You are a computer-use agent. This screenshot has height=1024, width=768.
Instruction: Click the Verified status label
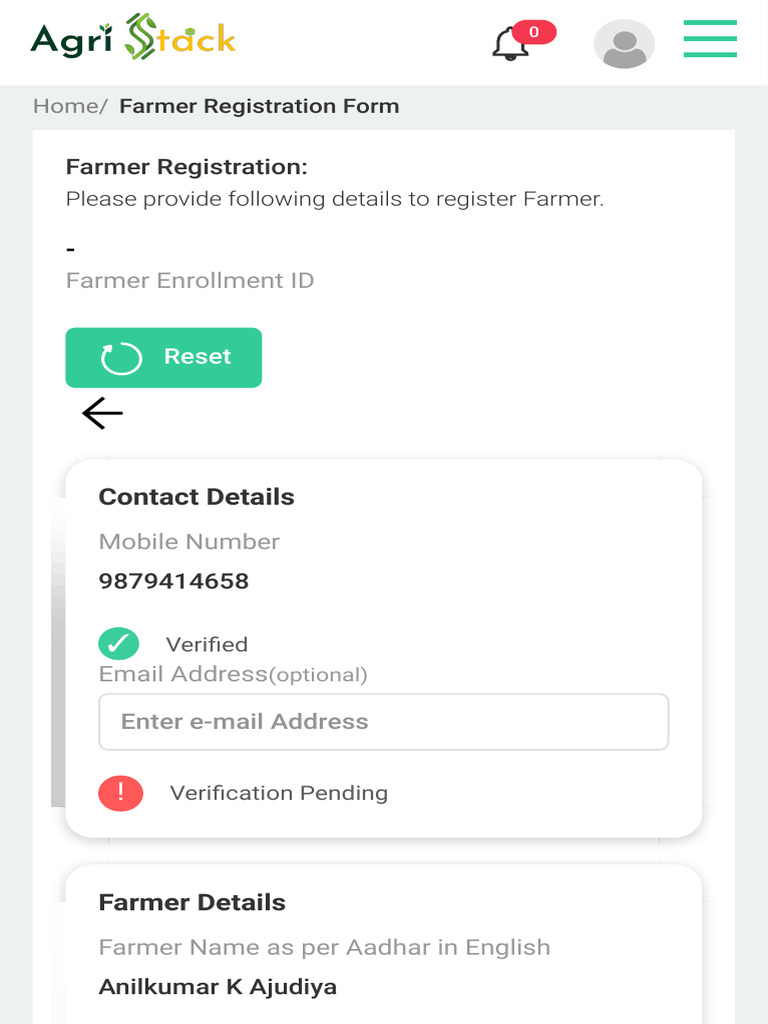[x=207, y=645]
